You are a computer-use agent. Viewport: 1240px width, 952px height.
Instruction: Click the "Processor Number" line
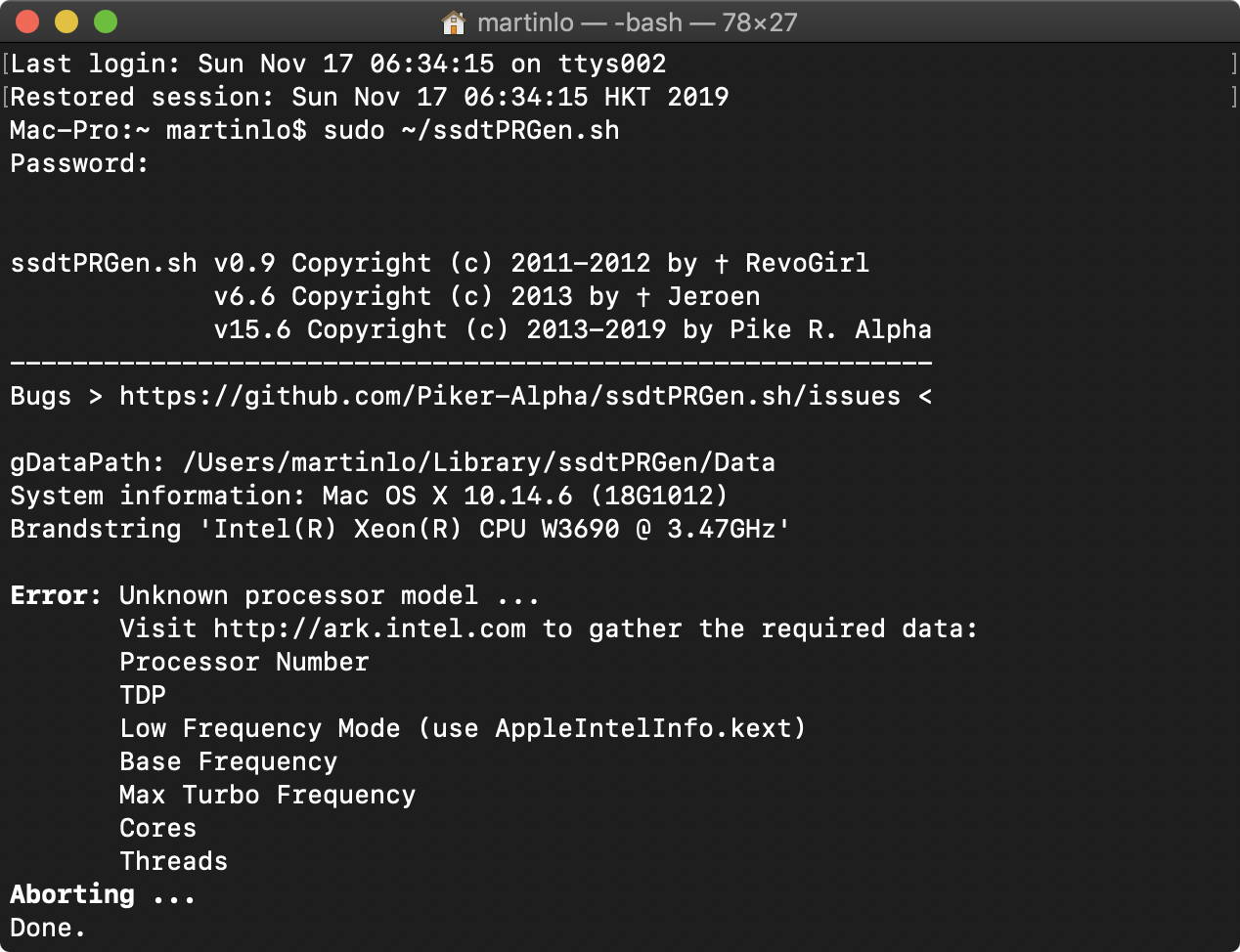(x=244, y=662)
